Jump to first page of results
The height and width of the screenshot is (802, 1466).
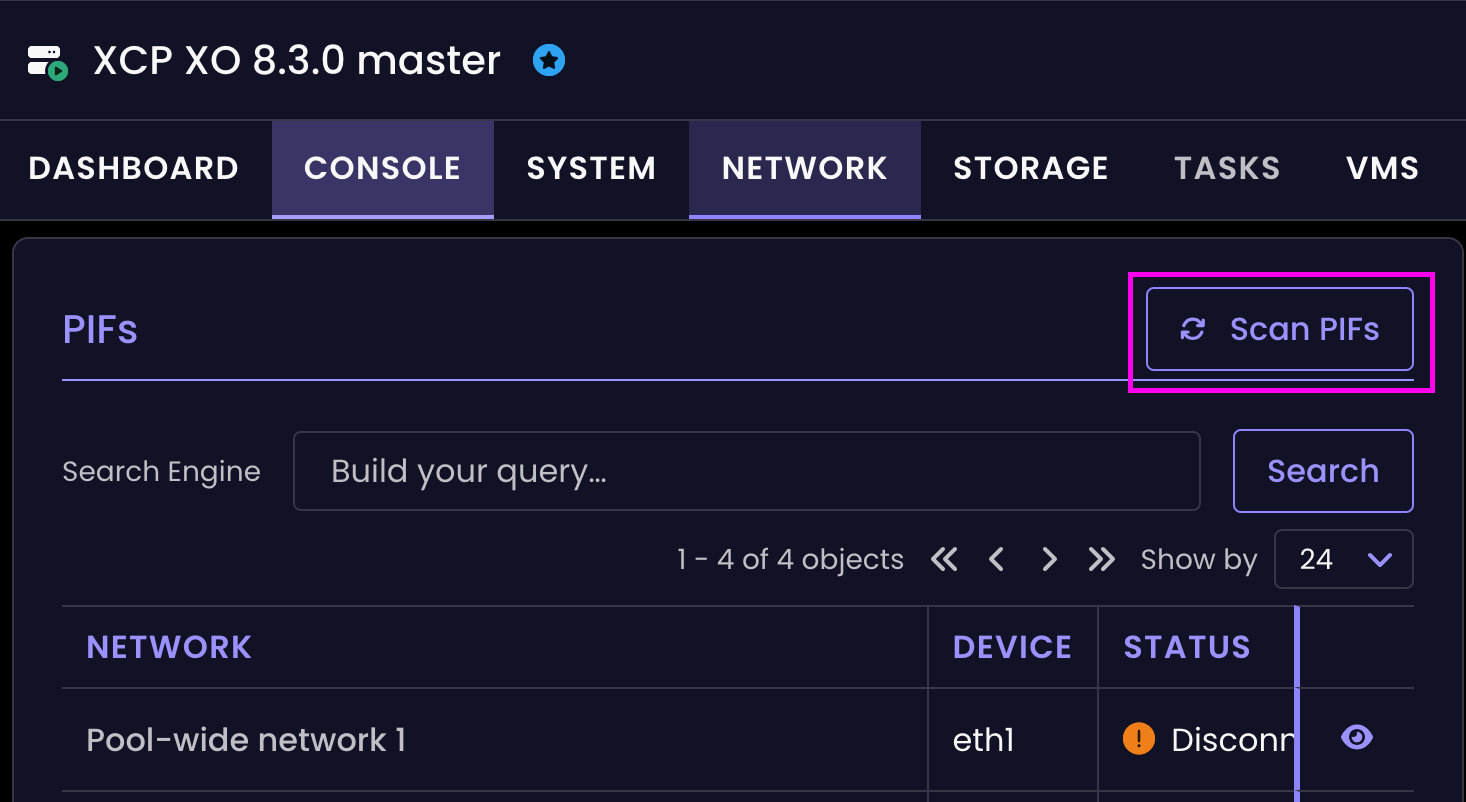pos(944,559)
